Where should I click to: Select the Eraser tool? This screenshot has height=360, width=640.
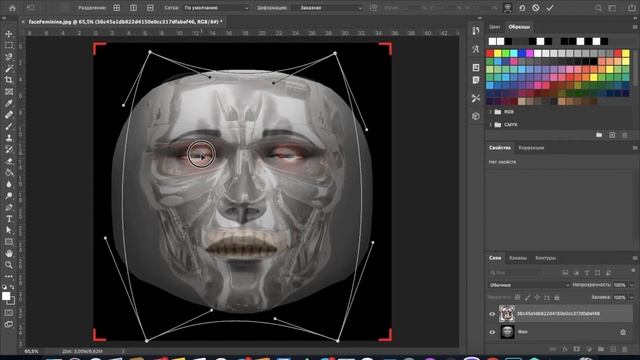point(9,161)
